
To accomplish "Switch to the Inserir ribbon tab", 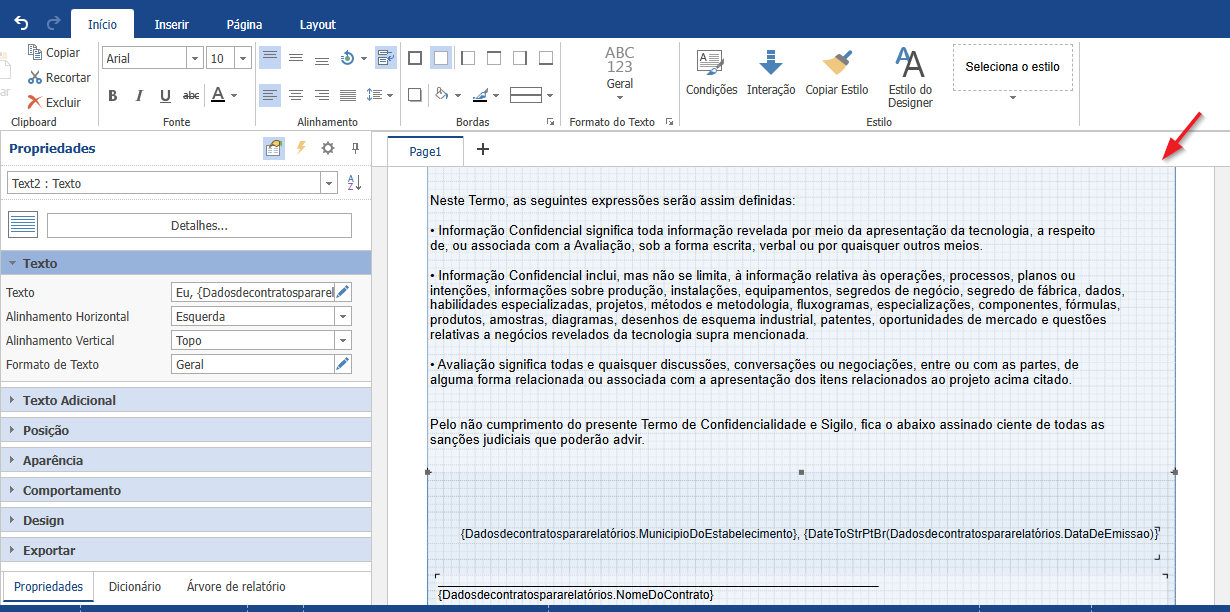I will point(172,24).
